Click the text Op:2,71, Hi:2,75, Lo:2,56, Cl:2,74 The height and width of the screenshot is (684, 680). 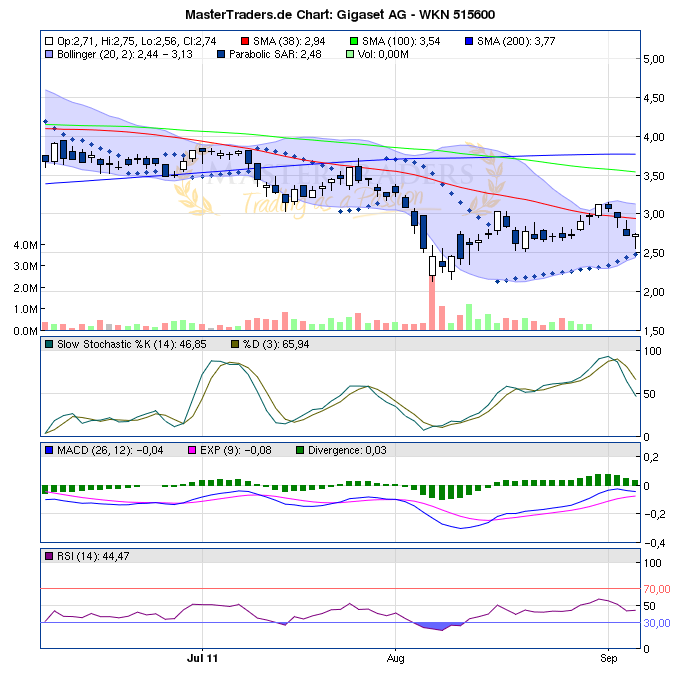point(137,41)
